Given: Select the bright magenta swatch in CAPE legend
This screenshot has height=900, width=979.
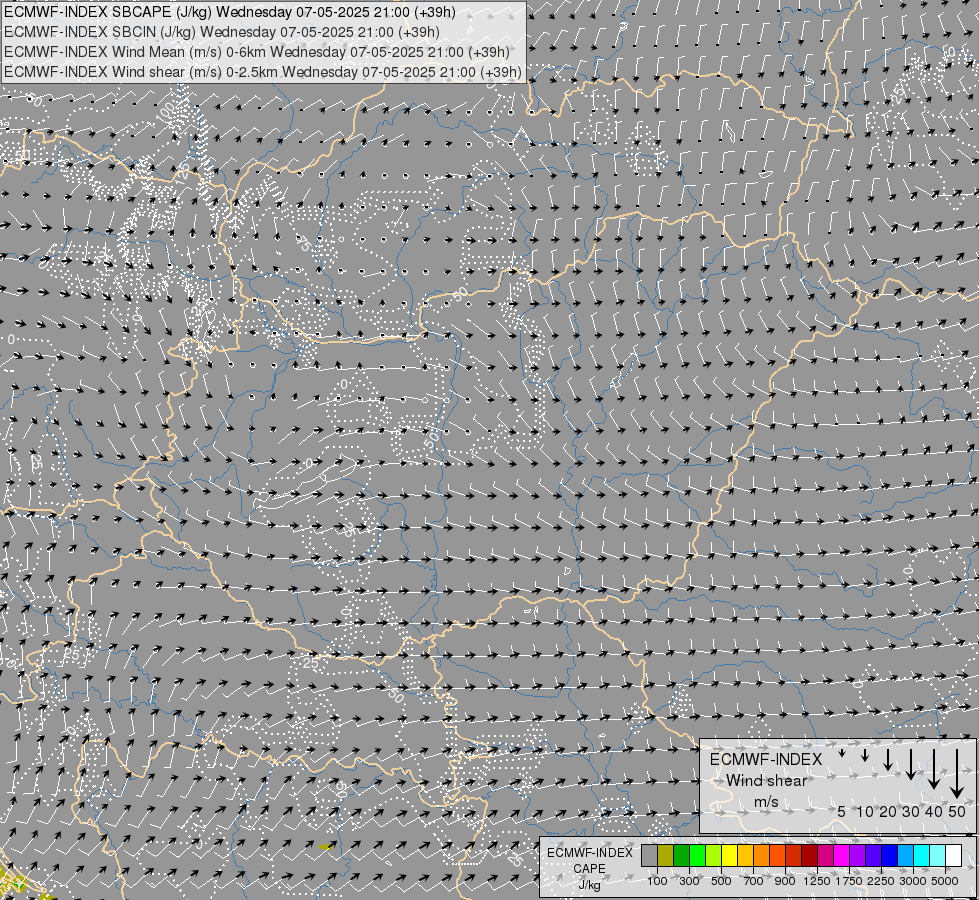Looking at the screenshot, I should point(842,856).
